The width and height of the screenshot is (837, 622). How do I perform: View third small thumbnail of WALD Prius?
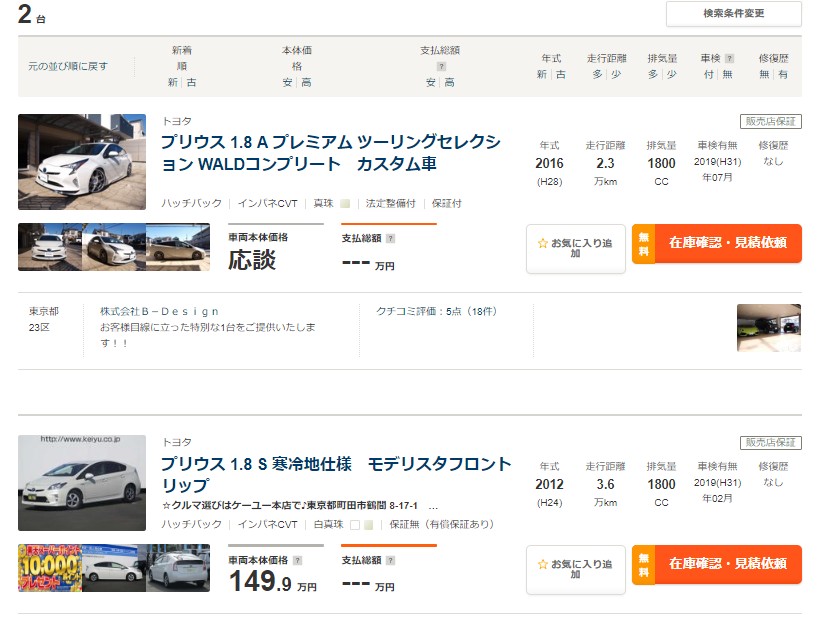[178, 247]
